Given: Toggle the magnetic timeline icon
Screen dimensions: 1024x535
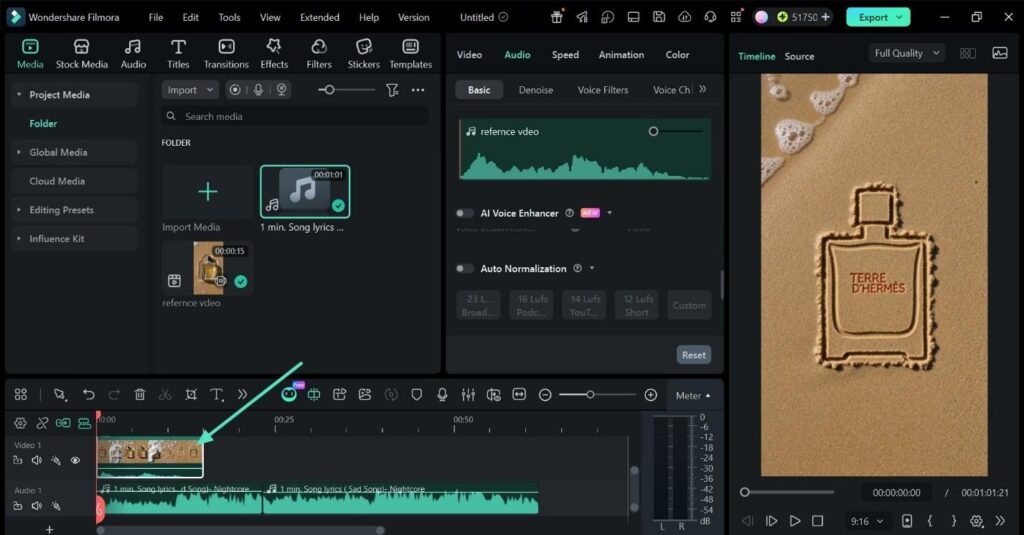Looking at the screenshot, I should coord(84,423).
